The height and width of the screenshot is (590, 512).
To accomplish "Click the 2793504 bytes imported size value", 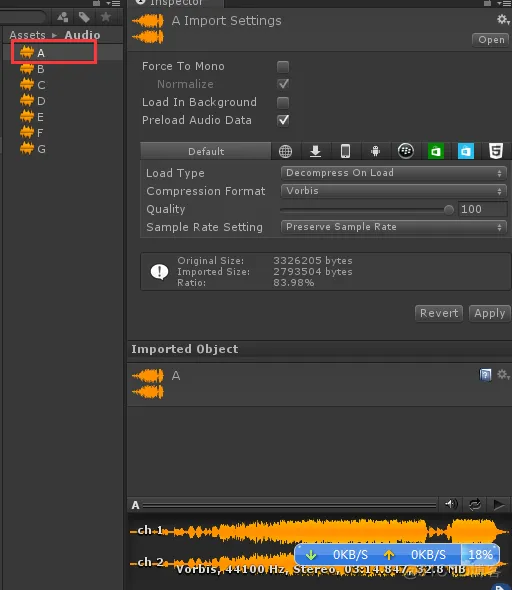I will pos(313,271).
